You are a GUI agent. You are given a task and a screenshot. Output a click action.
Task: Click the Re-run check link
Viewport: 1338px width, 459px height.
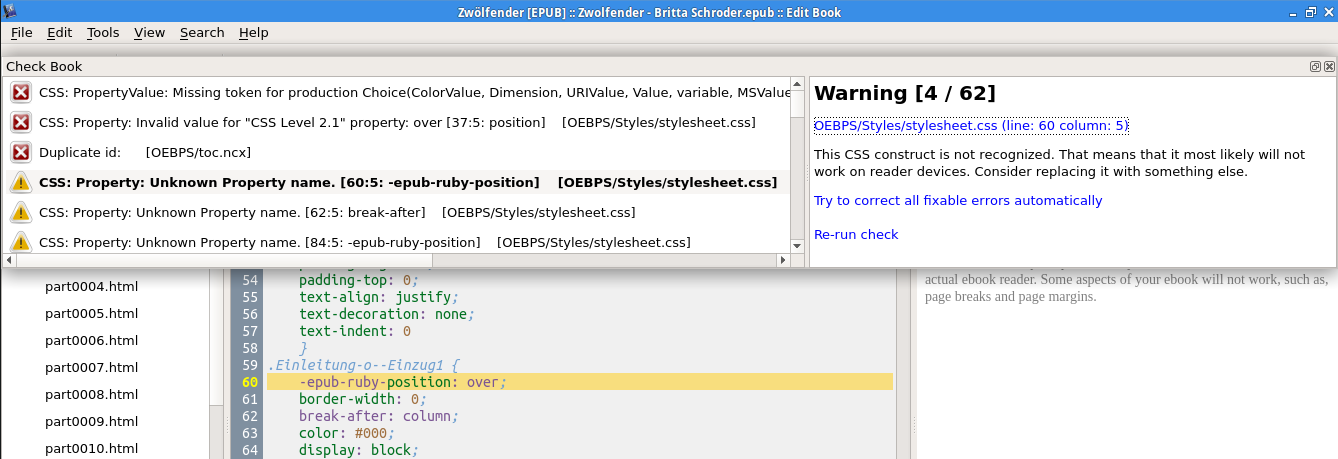(856, 234)
